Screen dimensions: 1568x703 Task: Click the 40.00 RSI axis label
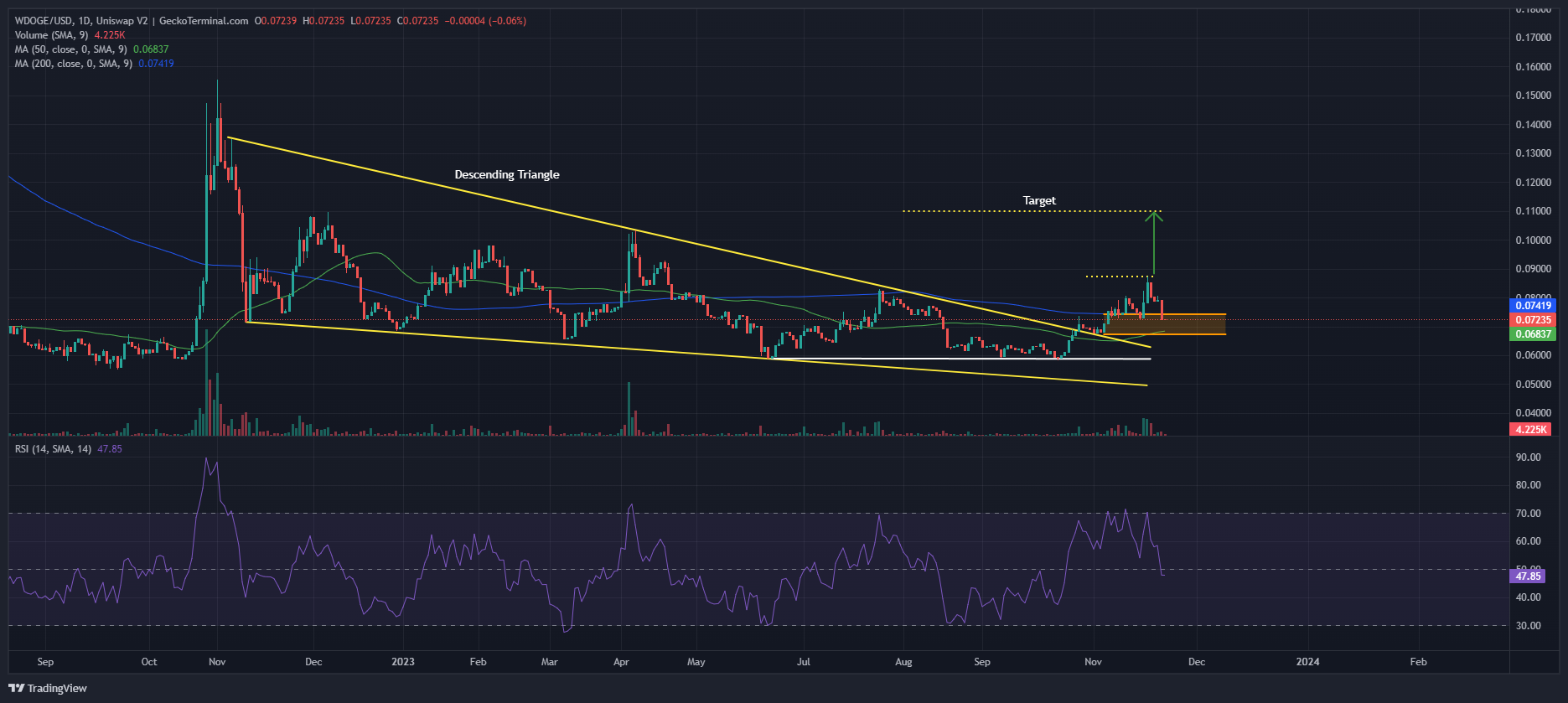(1529, 597)
